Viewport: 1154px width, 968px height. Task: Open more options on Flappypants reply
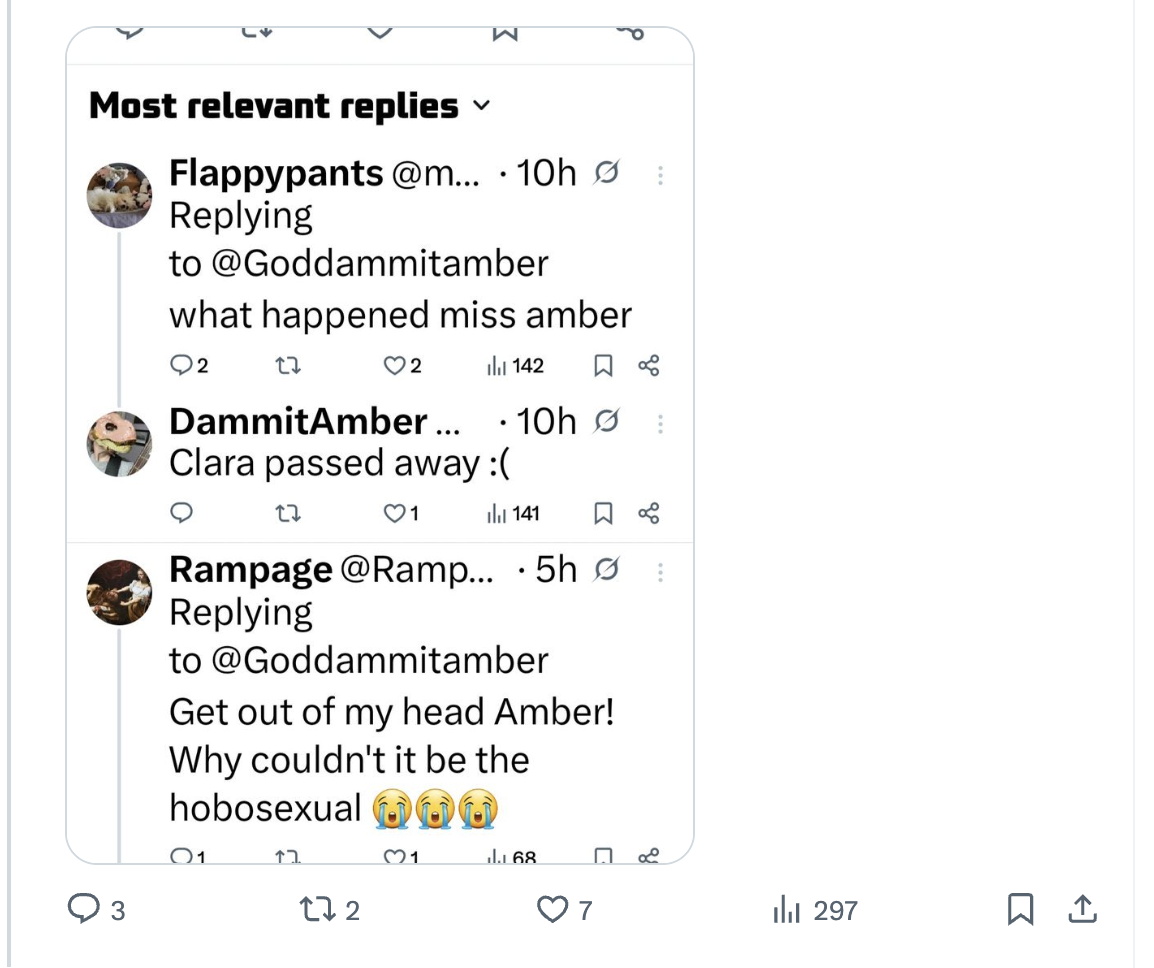click(660, 175)
